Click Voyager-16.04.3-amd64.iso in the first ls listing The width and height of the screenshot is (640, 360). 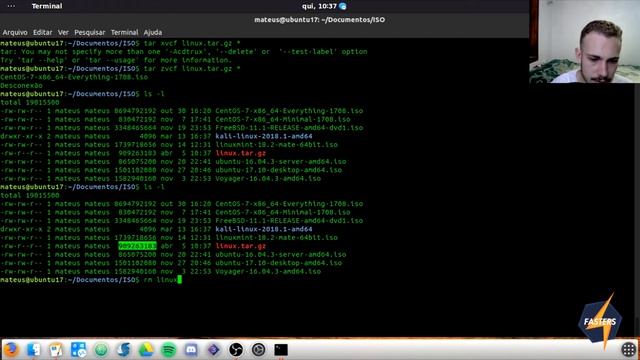268,178
